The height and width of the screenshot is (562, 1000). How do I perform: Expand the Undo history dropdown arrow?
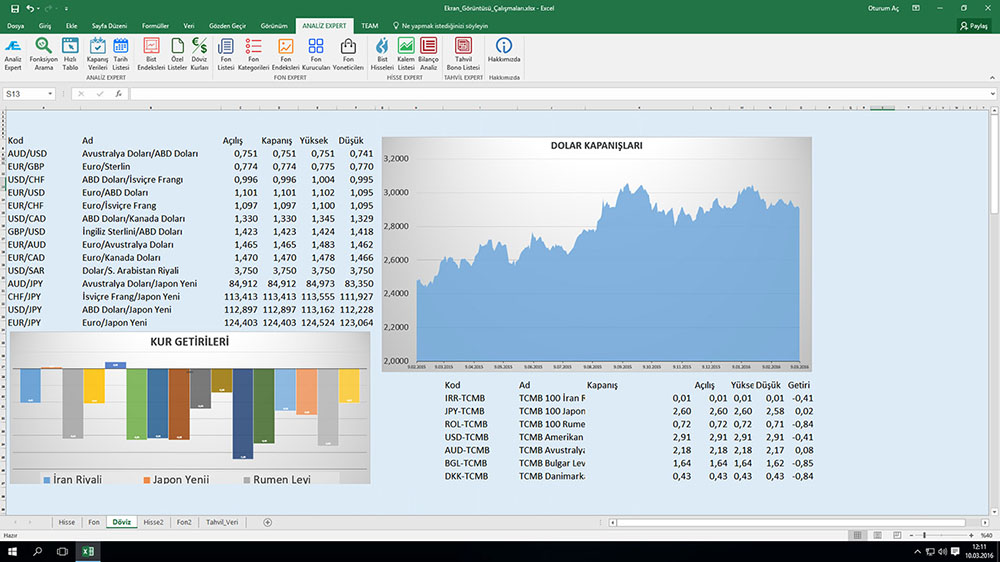(39, 8)
